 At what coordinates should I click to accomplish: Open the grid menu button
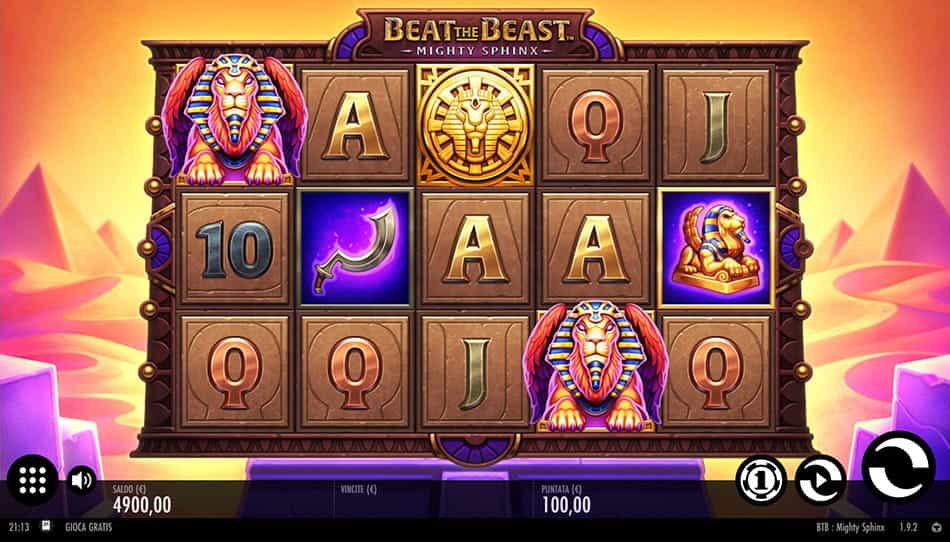tap(32, 480)
